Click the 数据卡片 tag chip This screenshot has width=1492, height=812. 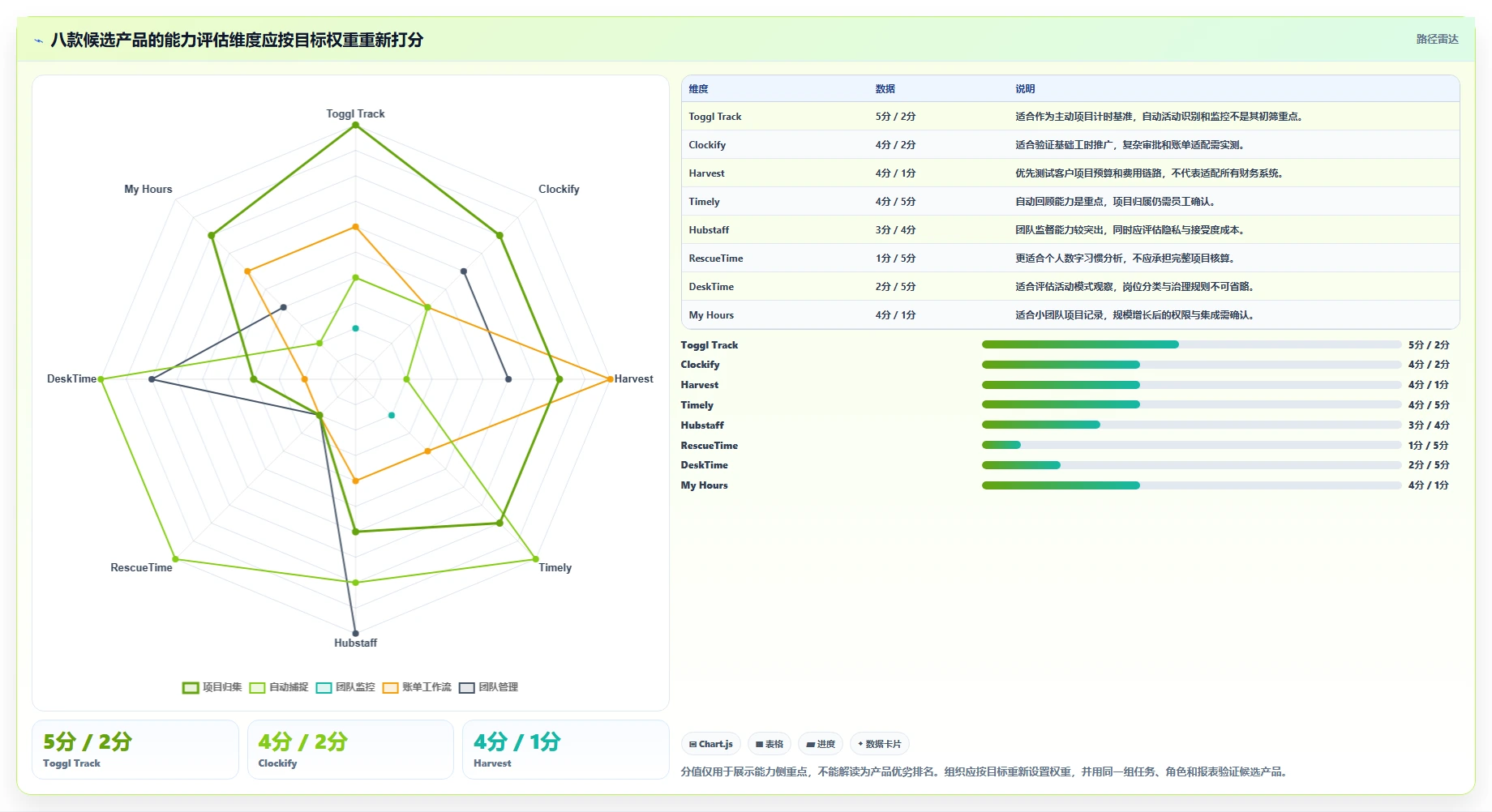(x=880, y=744)
